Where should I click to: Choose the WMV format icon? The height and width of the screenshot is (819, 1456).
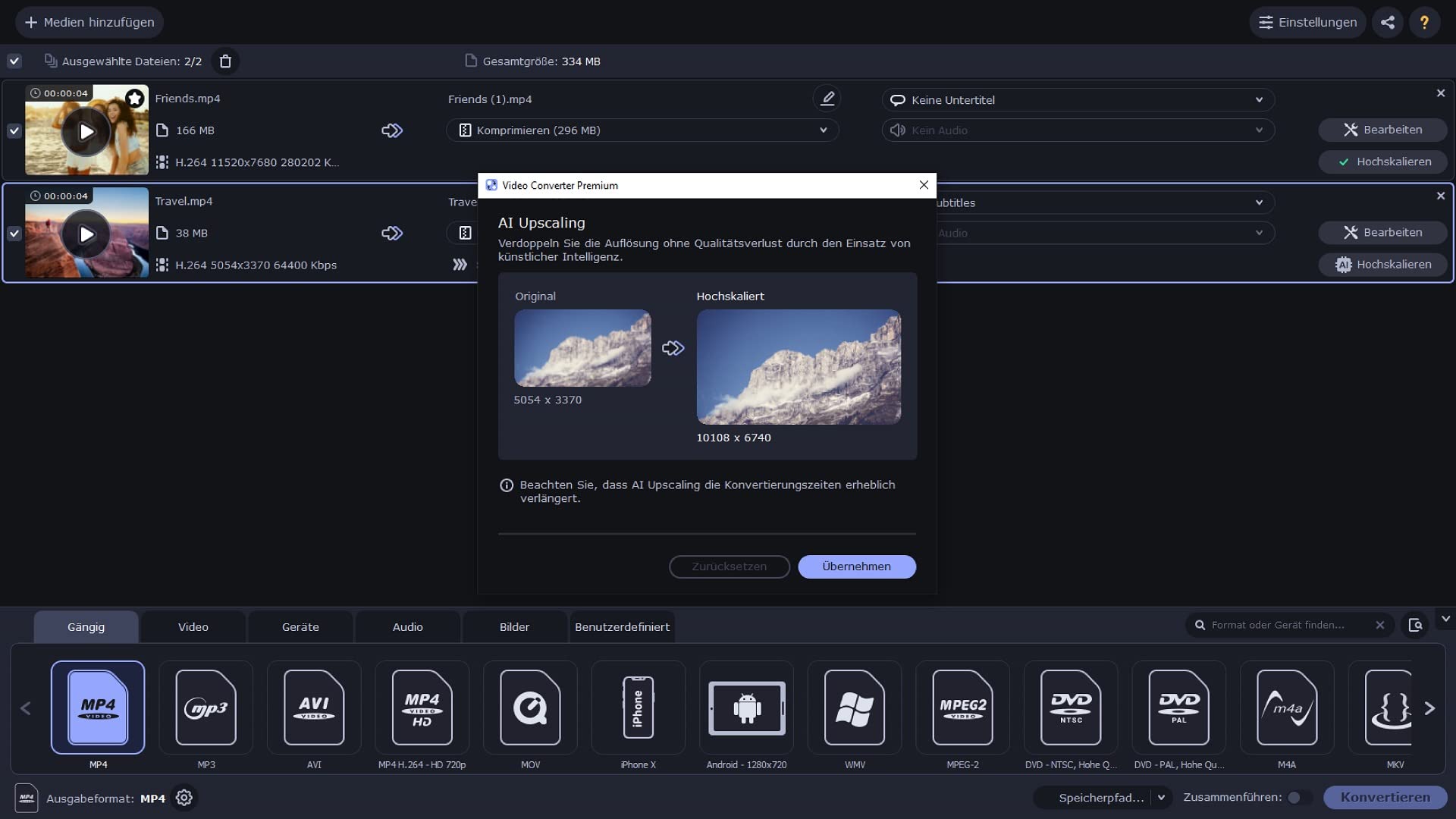(x=855, y=708)
